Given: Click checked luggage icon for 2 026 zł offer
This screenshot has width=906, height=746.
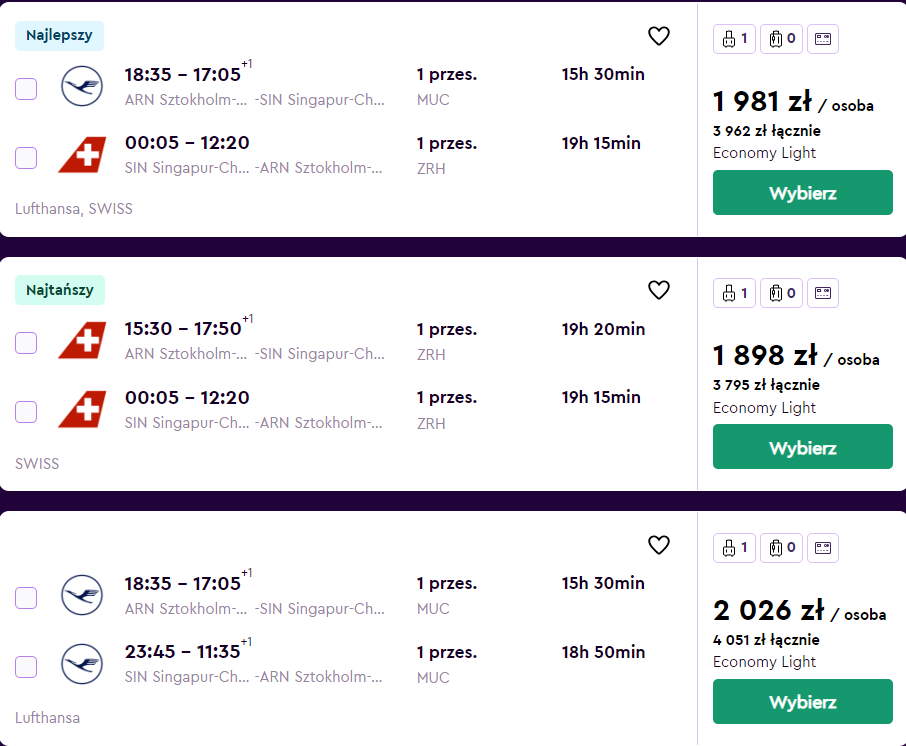Looking at the screenshot, I should 781,547.
